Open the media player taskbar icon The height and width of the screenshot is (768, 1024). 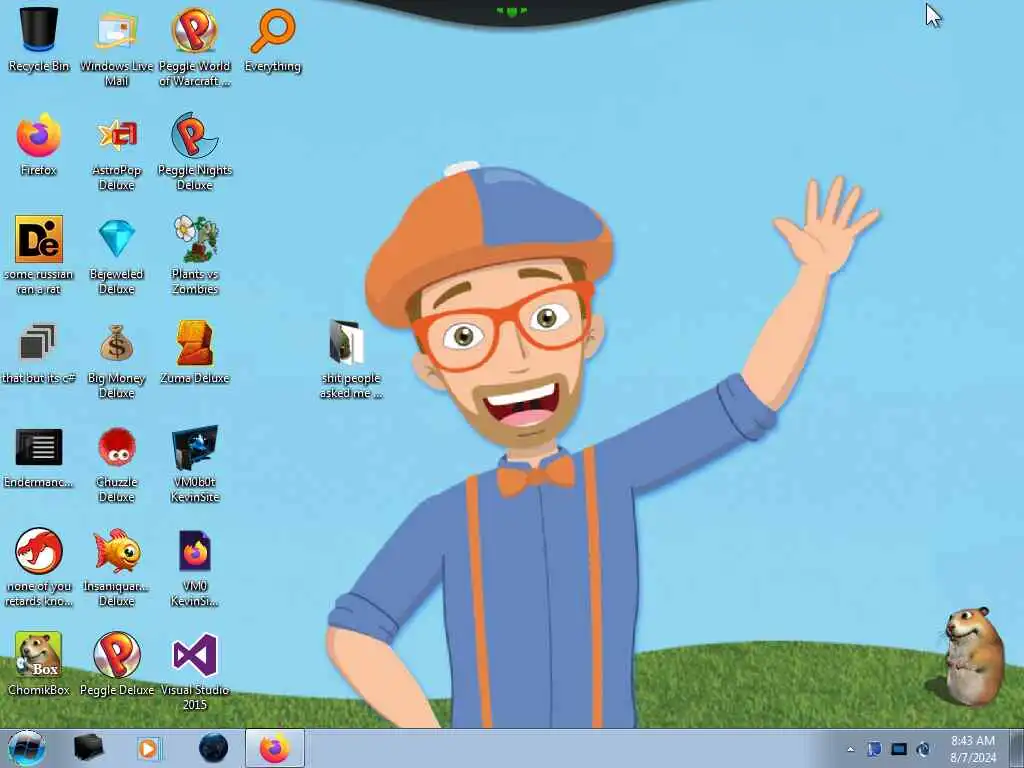pos(148,748)
